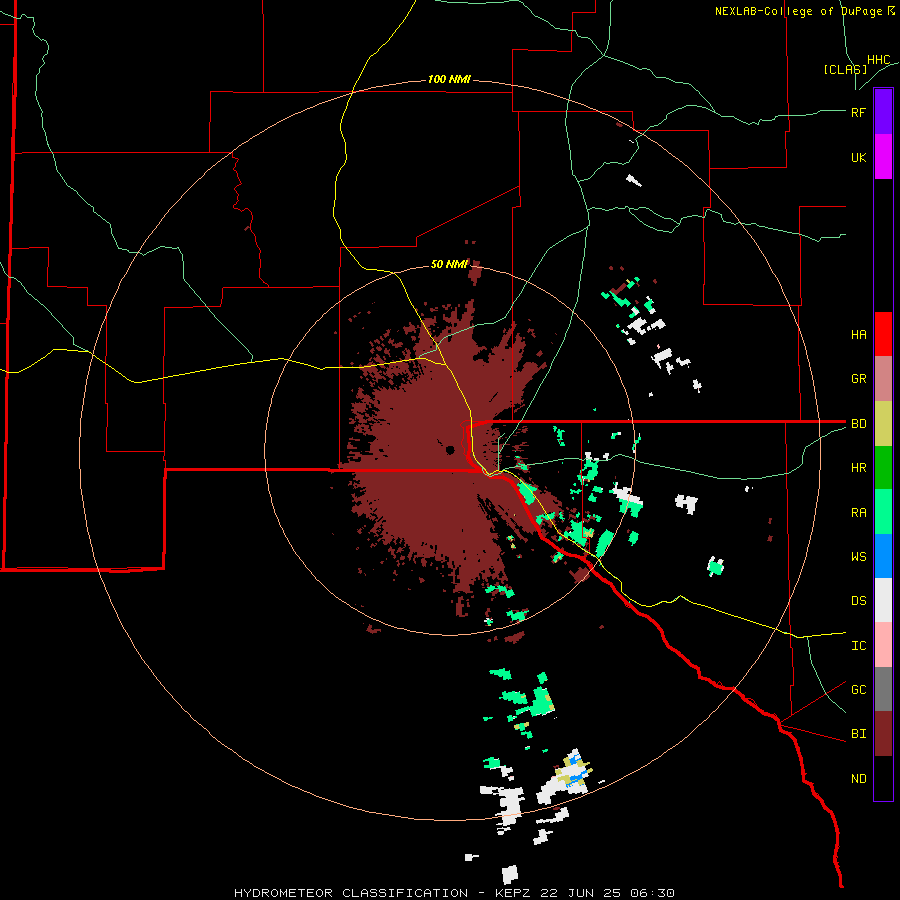Screen dimensions: 900x900
Task: Click the KEPZ station identifier
Action: pos(512,893)
